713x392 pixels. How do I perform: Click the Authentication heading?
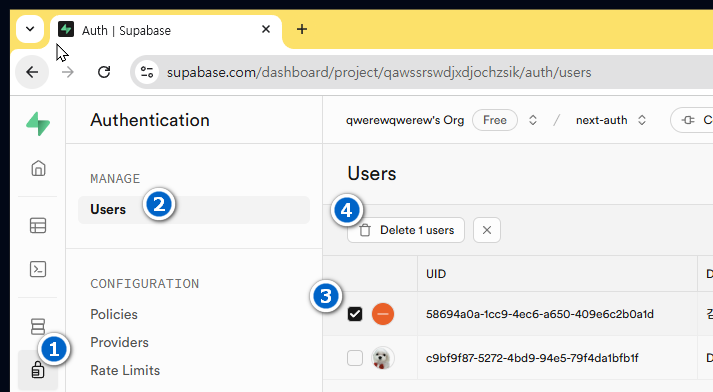tap(150, 120)
